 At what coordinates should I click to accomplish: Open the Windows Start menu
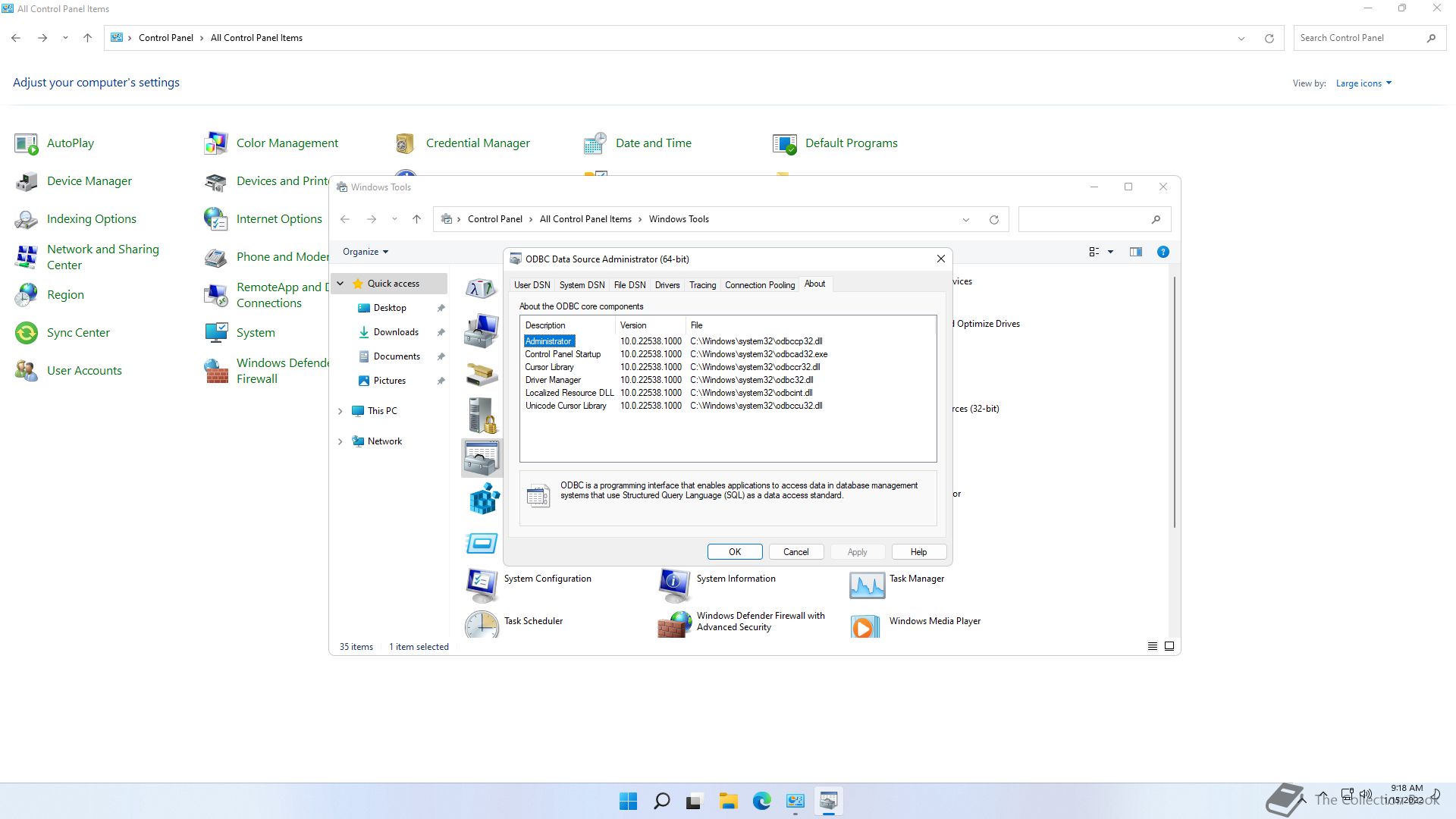(x=628, y=801)
